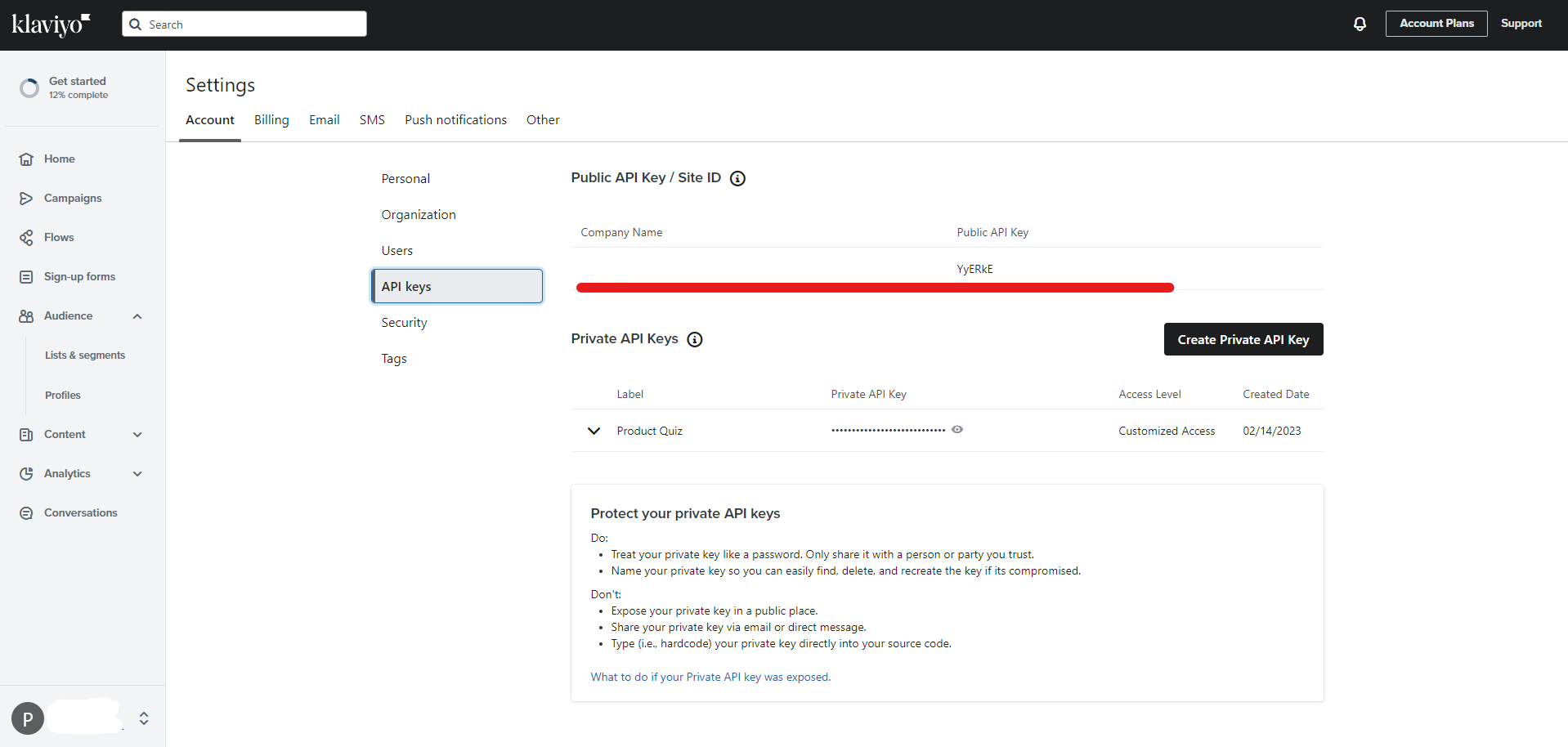Click the Product Quiz label

coord(650,432)
